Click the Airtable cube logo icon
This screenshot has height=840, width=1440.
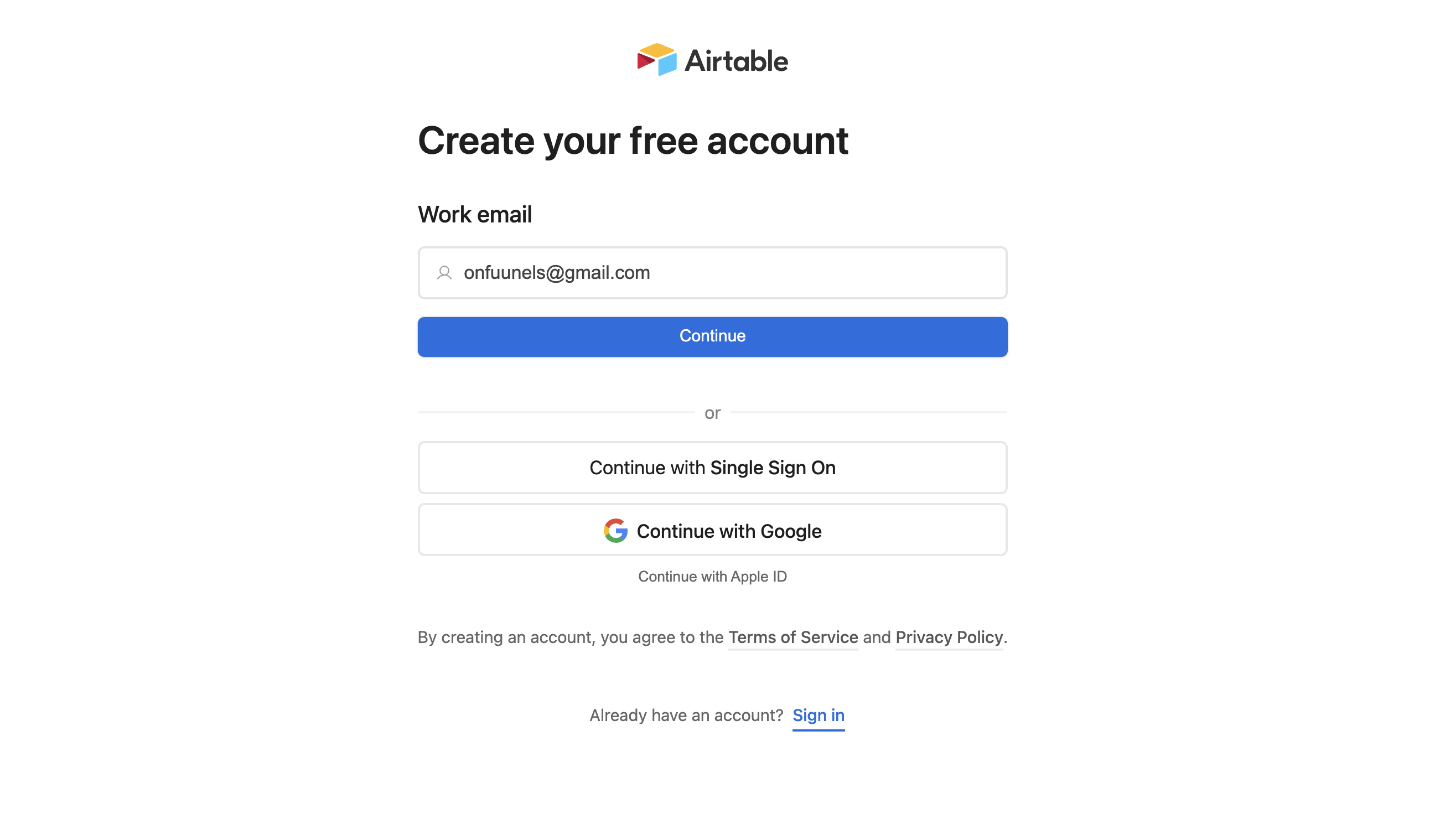click(656, 60)
